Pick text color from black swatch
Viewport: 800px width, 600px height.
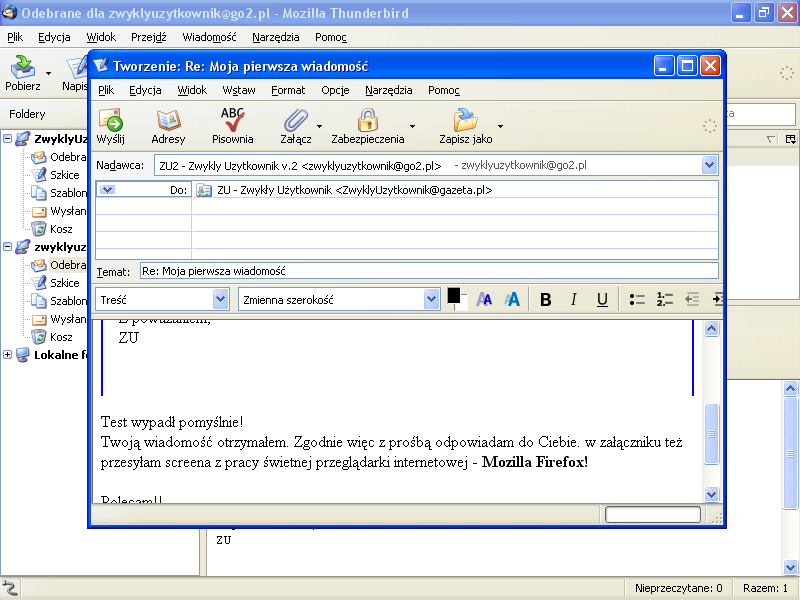pos(454,295)
